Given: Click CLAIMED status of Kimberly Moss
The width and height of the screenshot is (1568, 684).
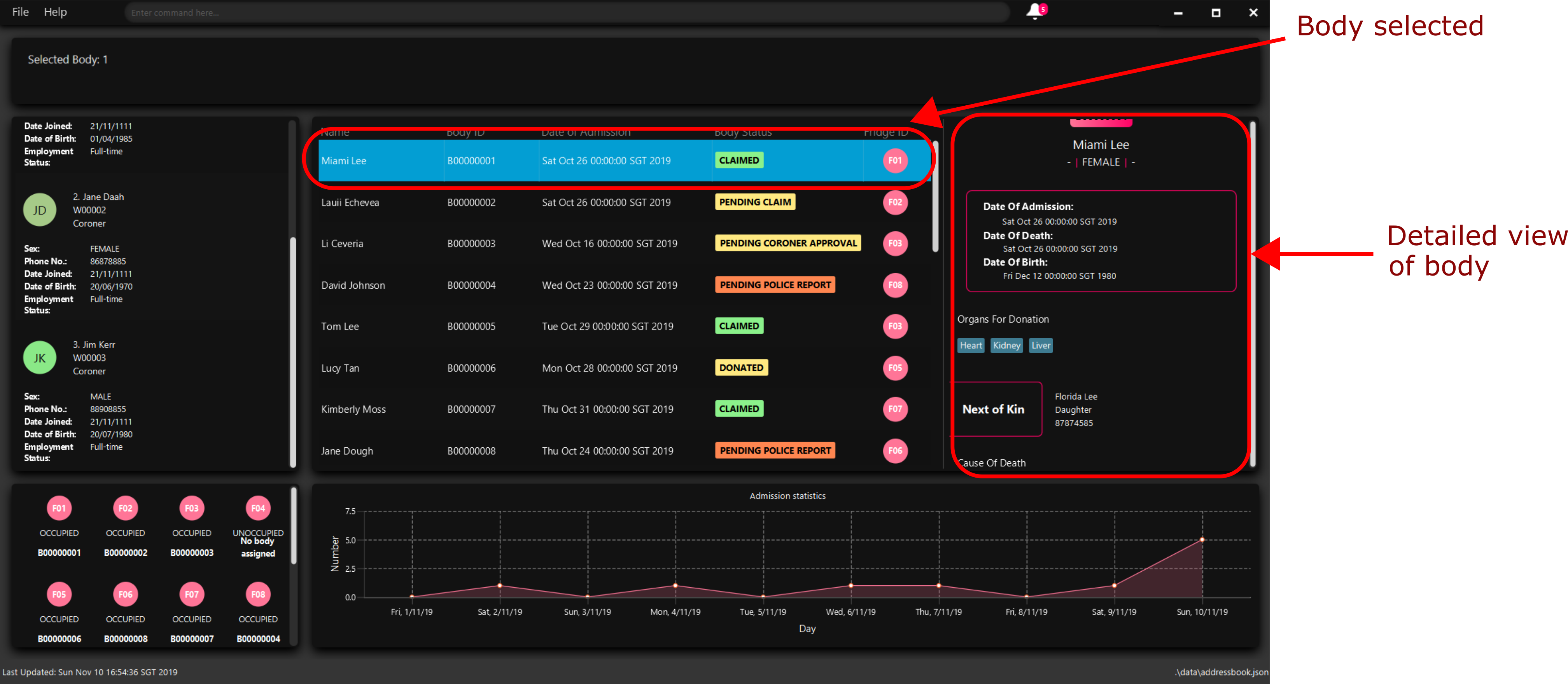Looking at the screenshot, I should [x=739, y=409].
